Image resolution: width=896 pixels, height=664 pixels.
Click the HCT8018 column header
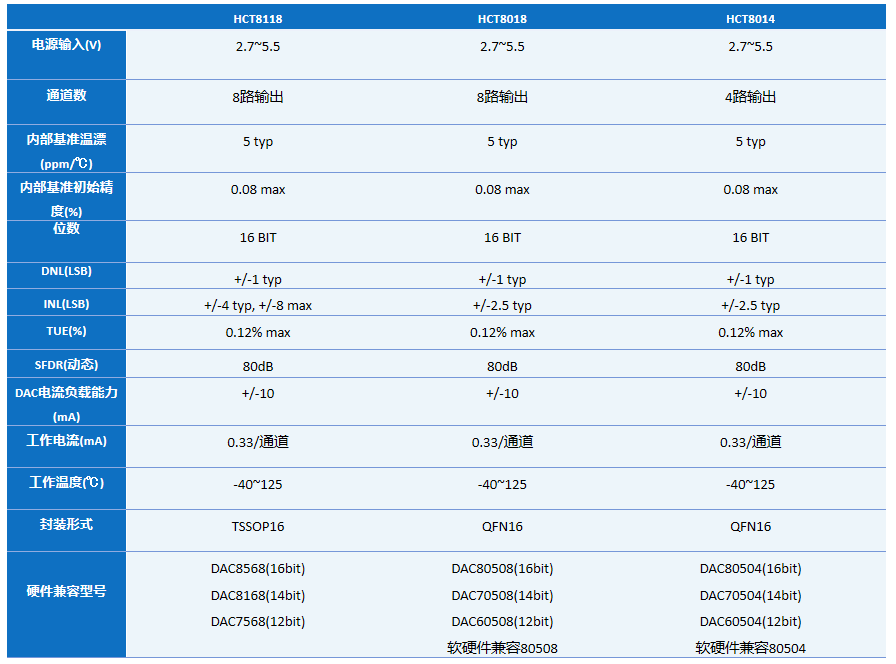(502, 18)
